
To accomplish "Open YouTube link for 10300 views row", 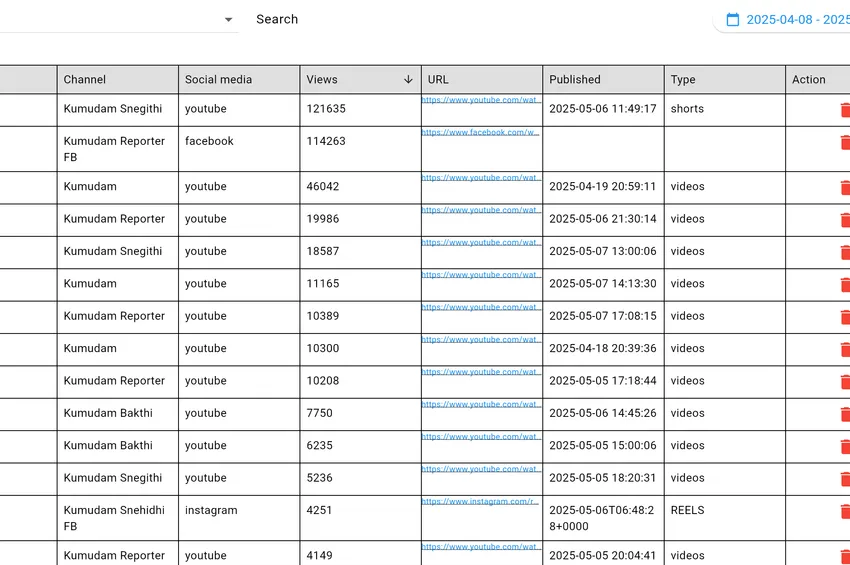I will point(481,339).
